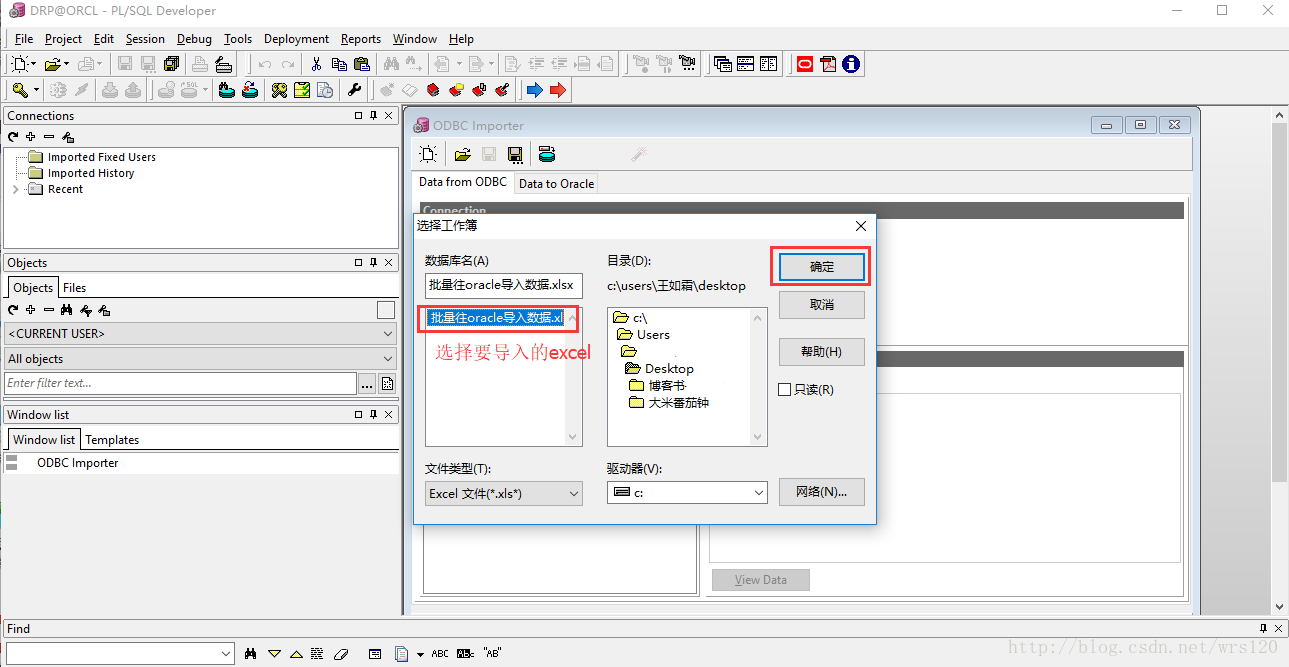Click the yellow triangle icon in Find bar
Viewport: 1289px width, 667px height.
[x=274, y=653]
